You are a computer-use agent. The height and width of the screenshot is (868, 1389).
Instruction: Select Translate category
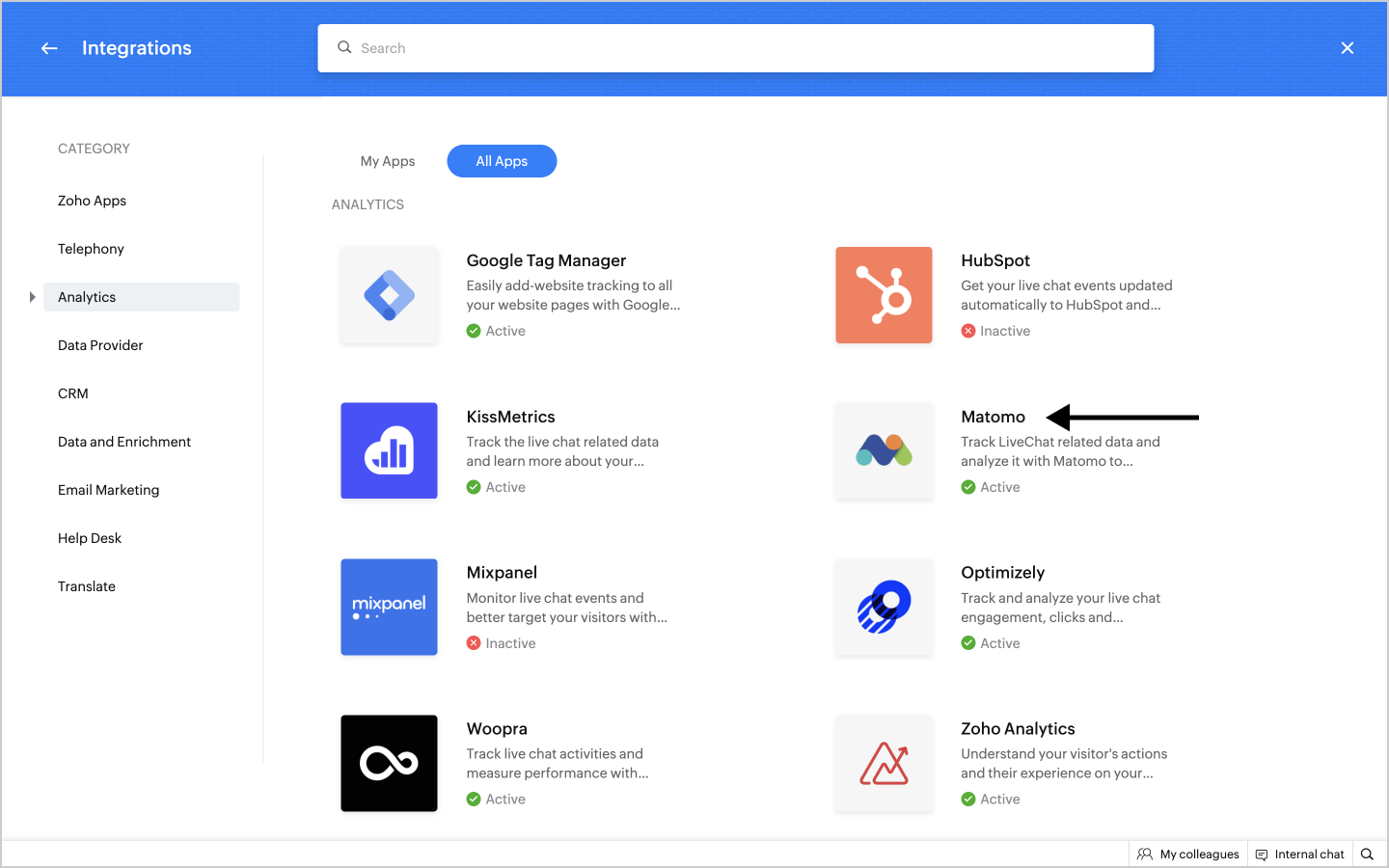87,586
